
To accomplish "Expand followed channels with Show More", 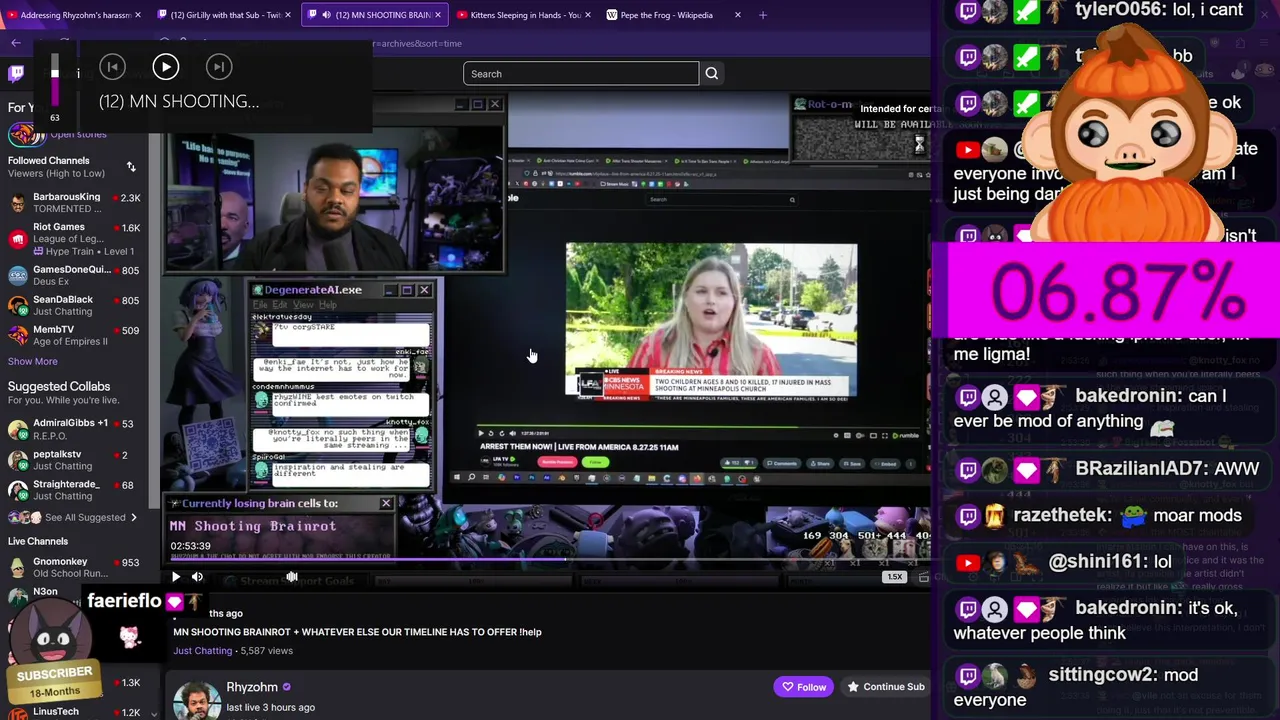I will coord(33,361).
